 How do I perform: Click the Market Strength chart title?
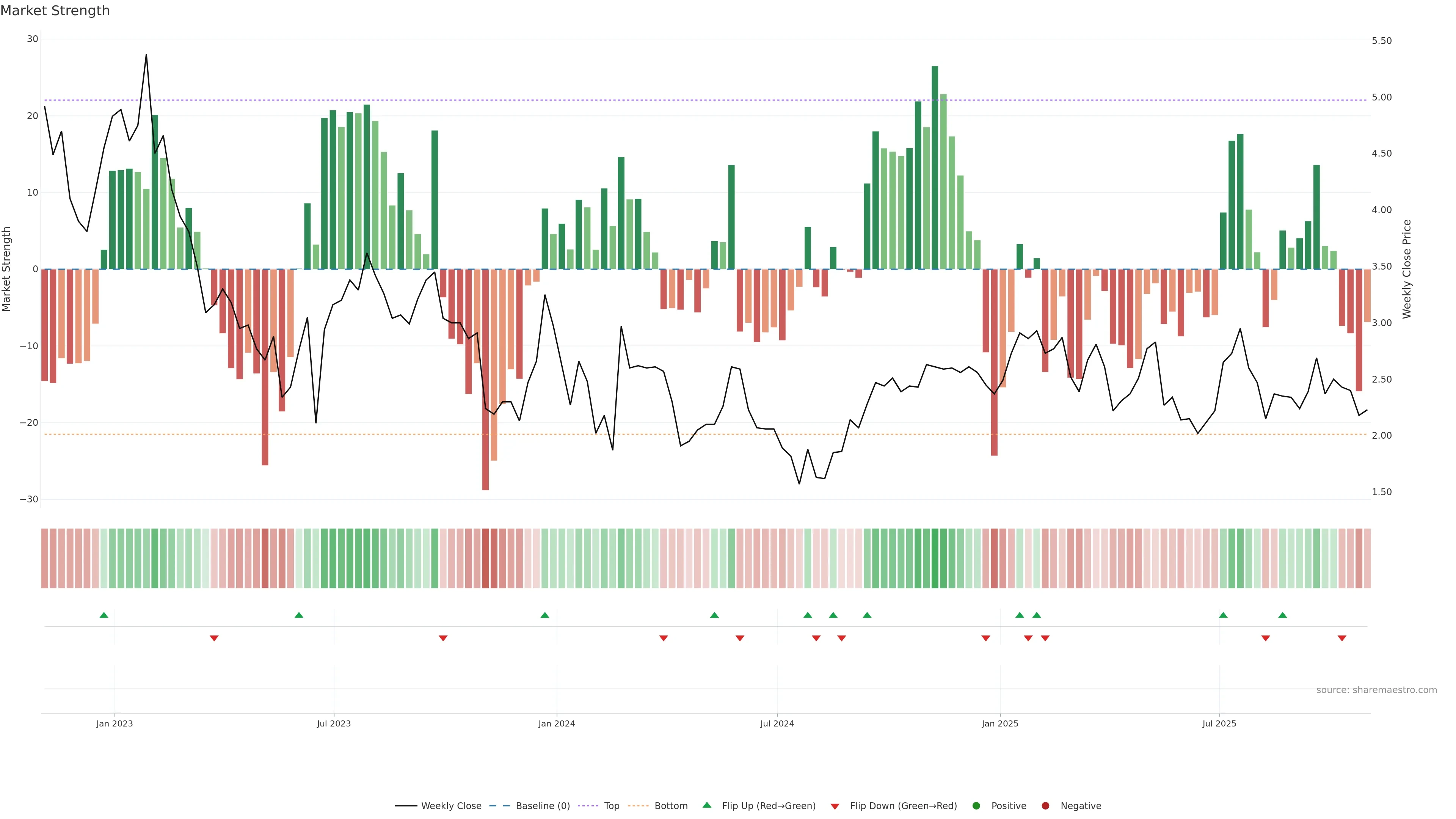[55, 11]
